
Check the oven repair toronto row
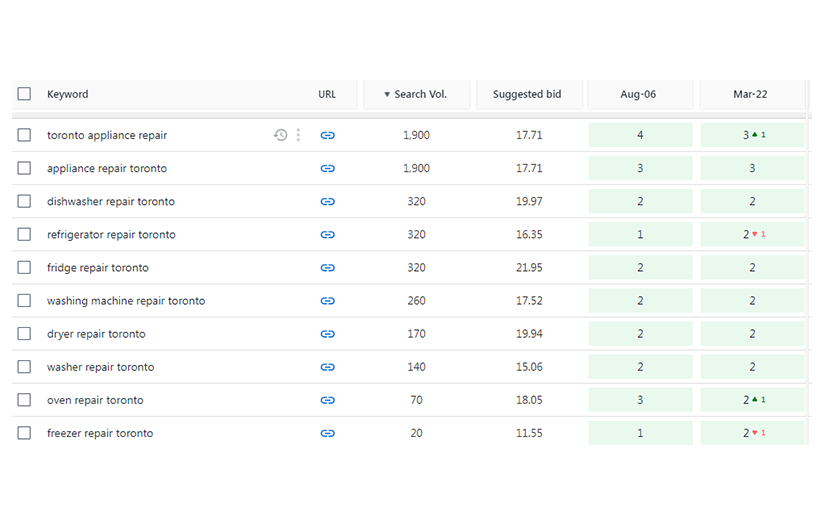point(24,400)
